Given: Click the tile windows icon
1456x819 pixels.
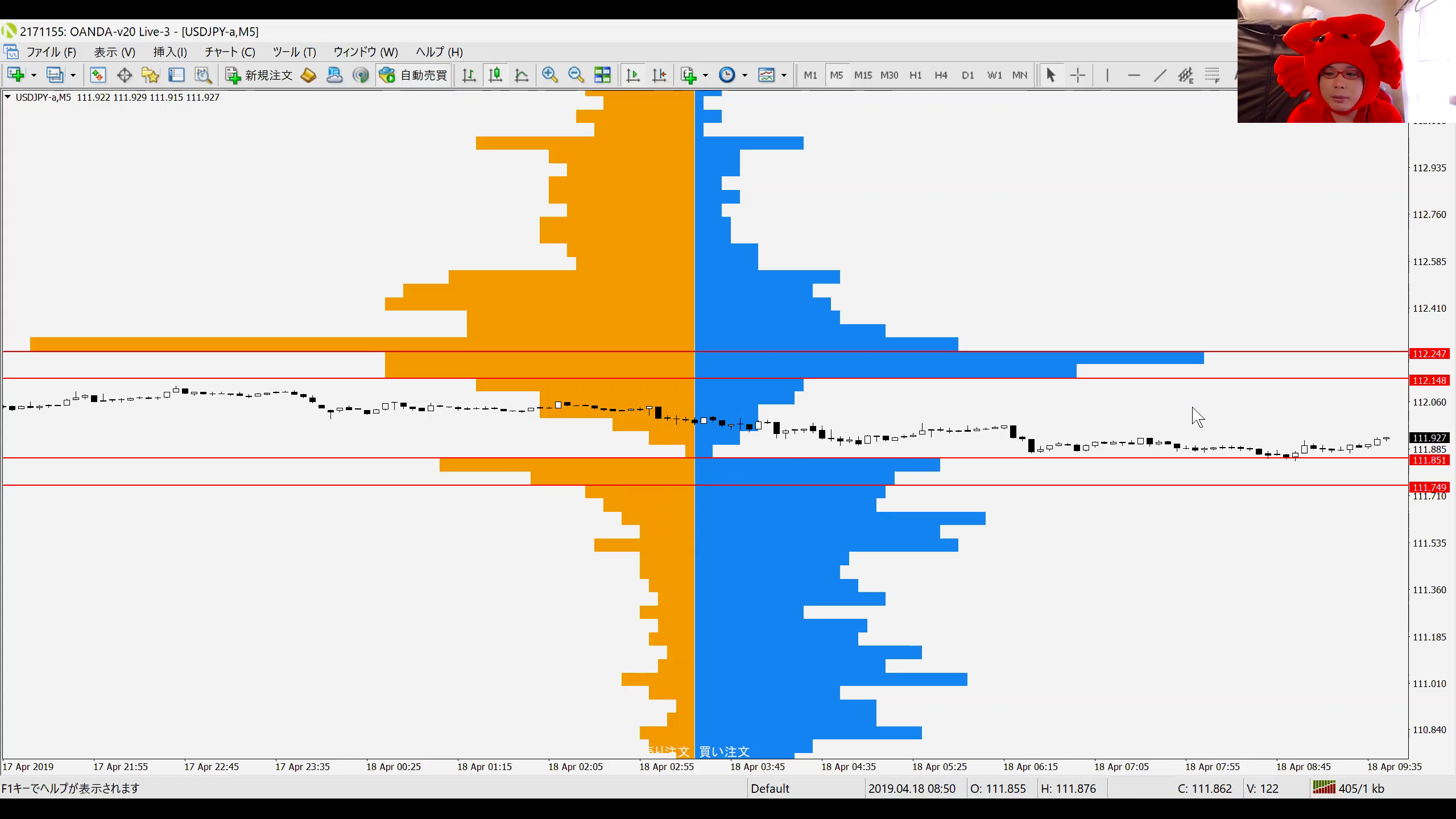Looking at the screenshot, I should (602, 75).
